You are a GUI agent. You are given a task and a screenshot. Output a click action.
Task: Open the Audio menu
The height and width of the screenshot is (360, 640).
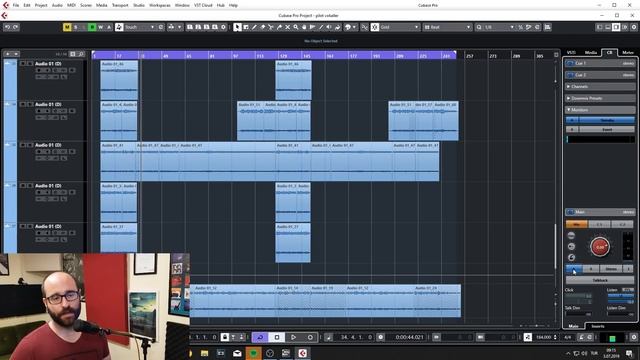(x=57, y=5)
